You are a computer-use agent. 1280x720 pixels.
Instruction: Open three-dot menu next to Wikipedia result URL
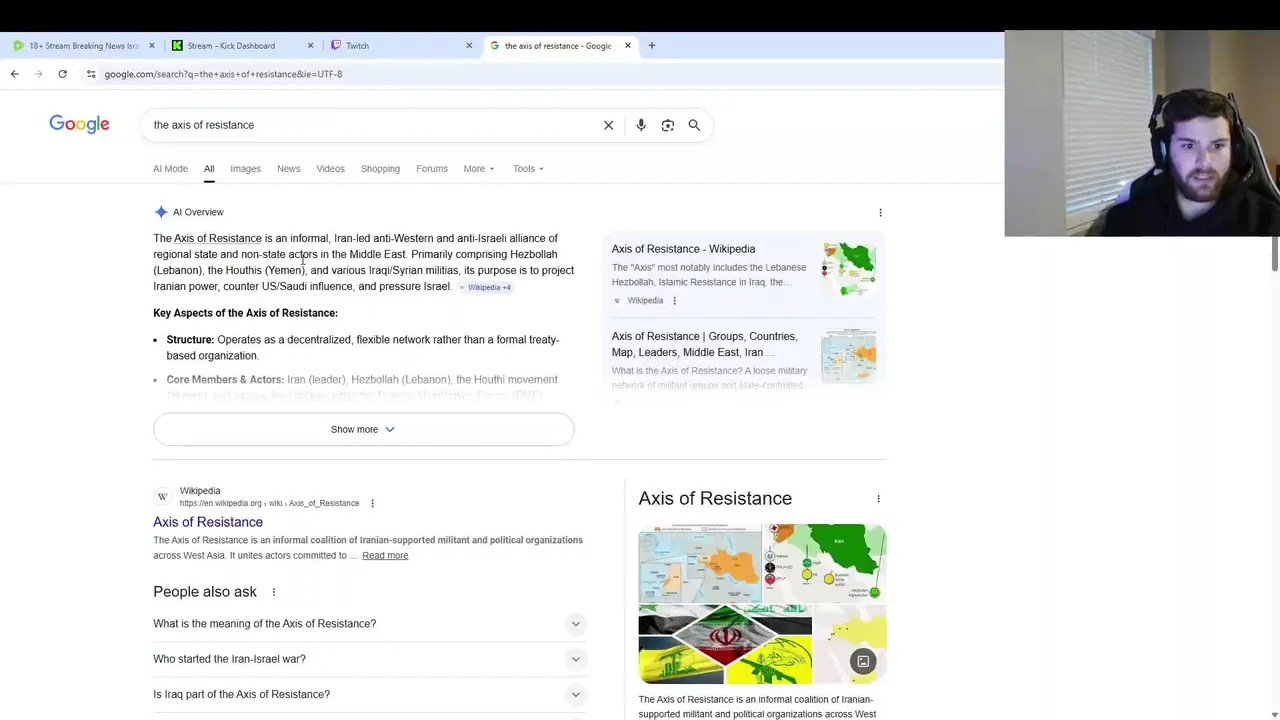(372, 503)
